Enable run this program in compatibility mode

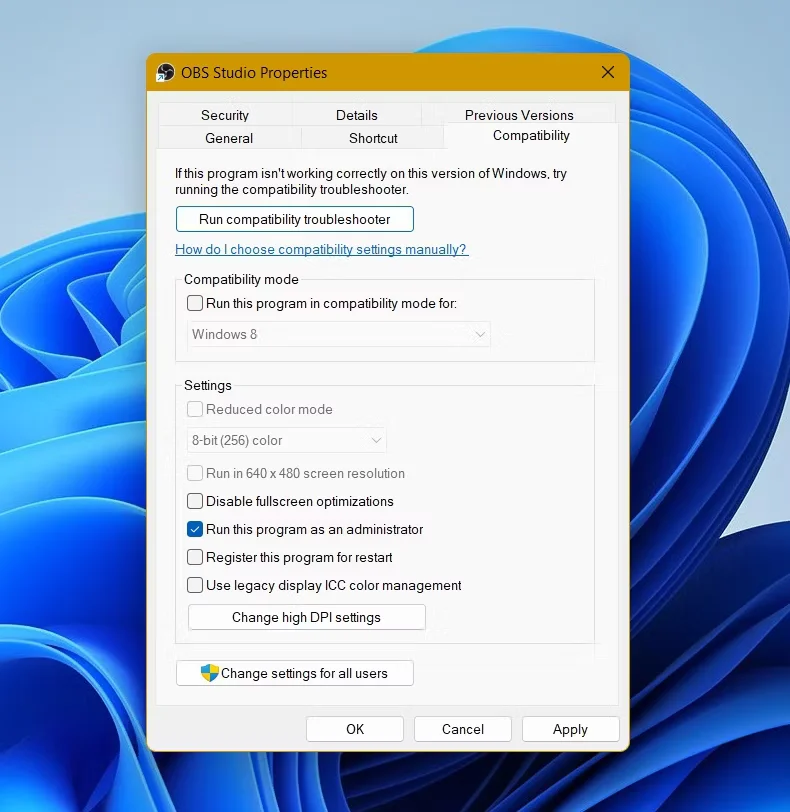pyautogui.click(x=195, y=303)
